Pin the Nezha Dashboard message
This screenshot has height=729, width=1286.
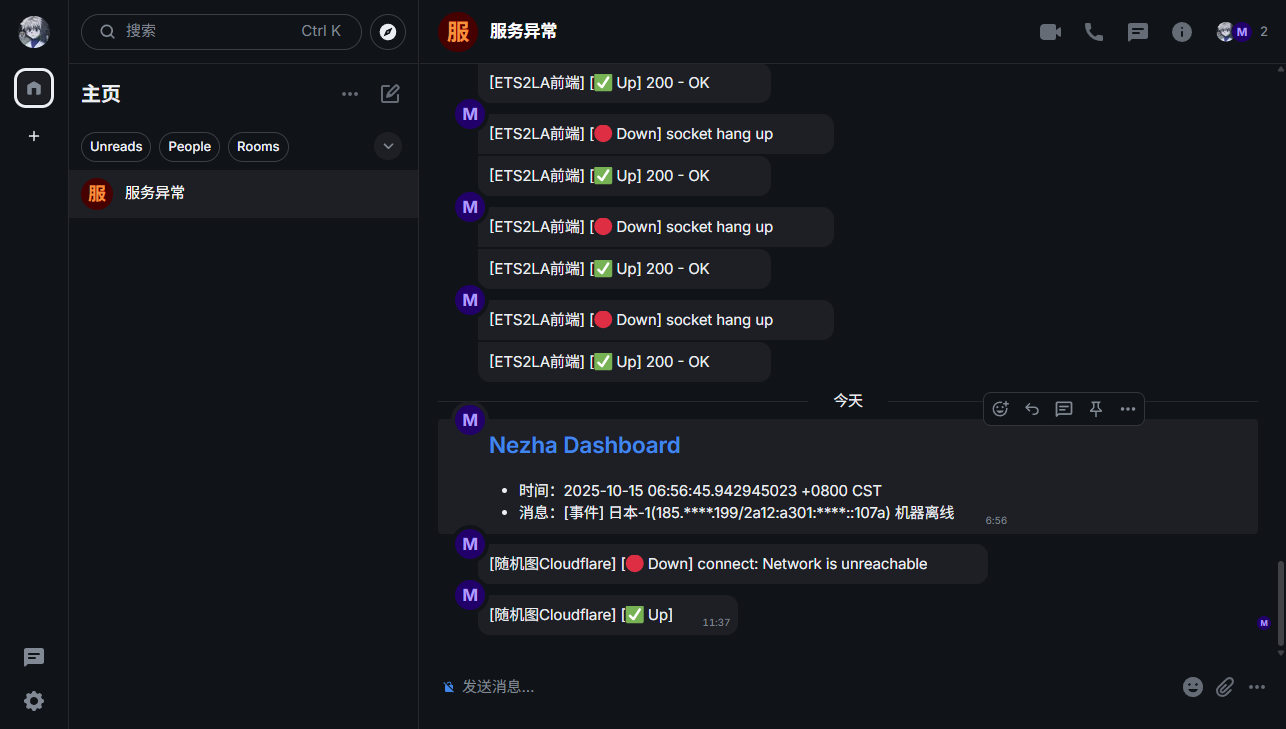coord(1096,408)
